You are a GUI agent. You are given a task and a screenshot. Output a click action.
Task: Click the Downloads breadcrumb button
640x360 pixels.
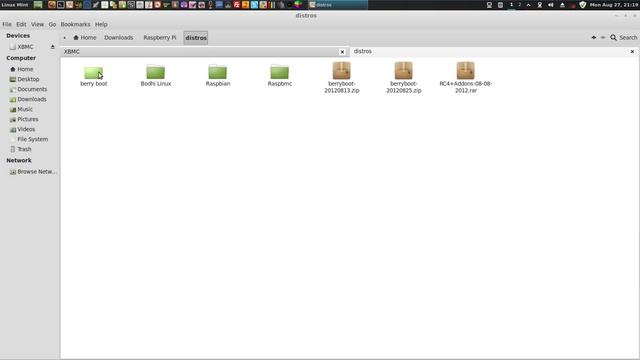[x=118, y=38]
